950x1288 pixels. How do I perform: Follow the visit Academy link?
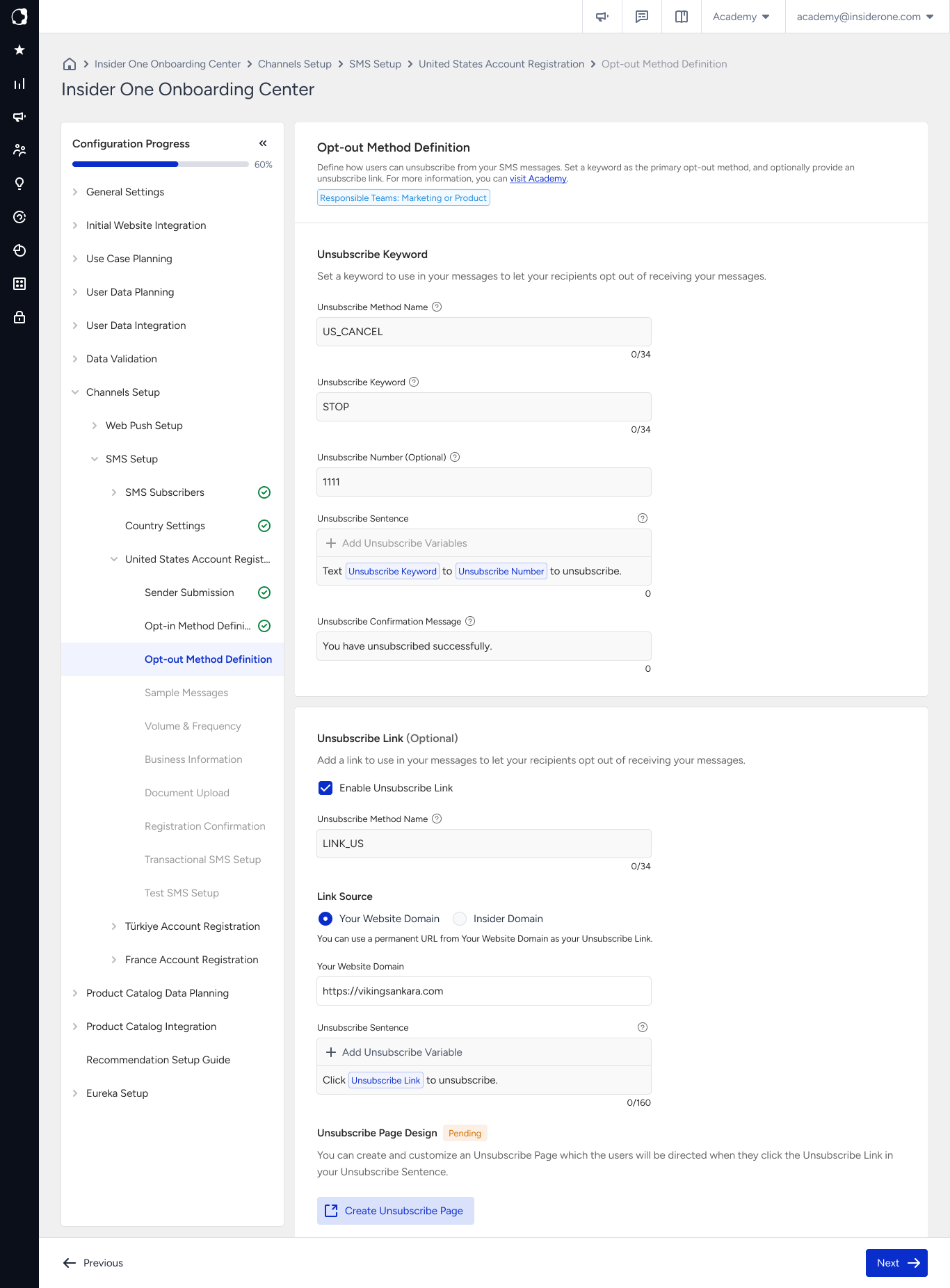click(538, 179)
